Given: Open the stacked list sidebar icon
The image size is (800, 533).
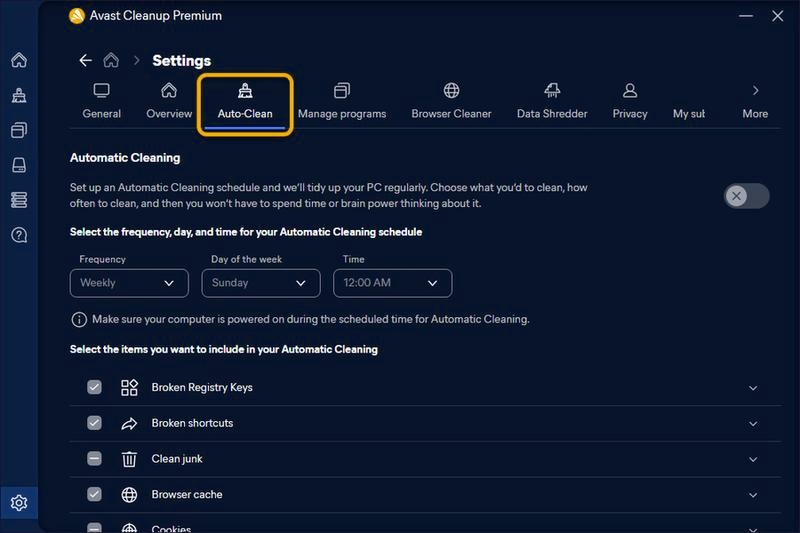Looking at the screenshot, I should [19, 200].
